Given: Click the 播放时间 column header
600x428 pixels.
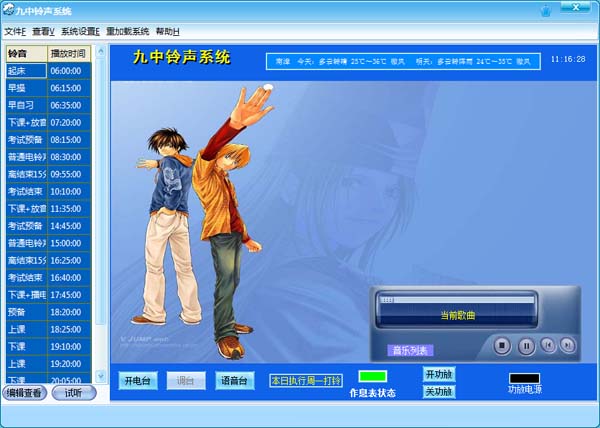Looking at the screenshot, I should pos(69,54).
